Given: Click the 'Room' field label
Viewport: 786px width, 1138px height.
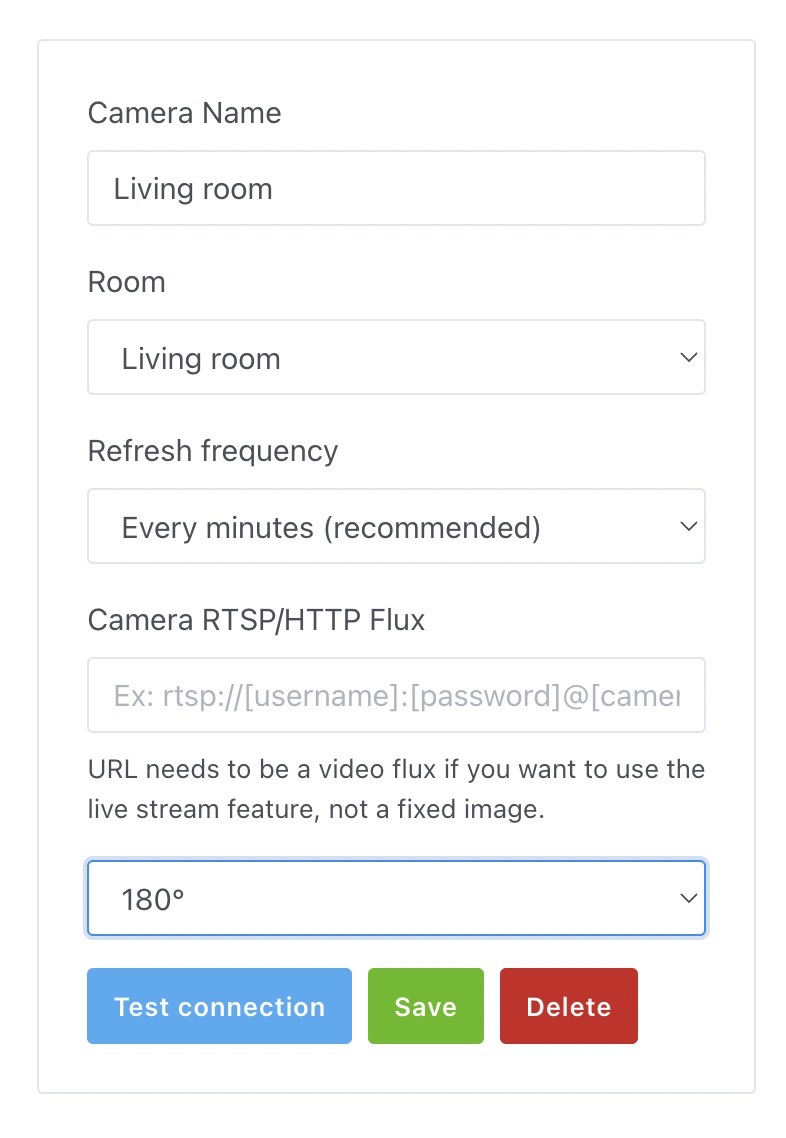Looking at the screenshot, I should pos(127,282).
